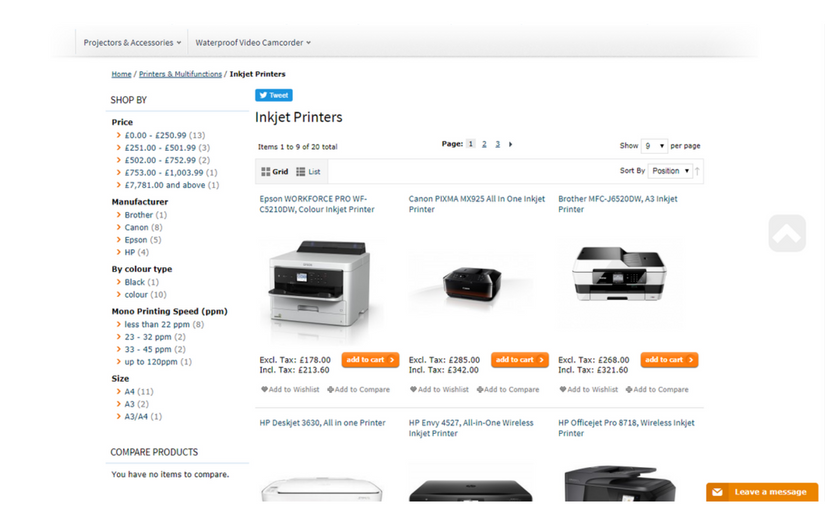Add Brother MFC-J6520DW to wishlist
Image resolution: width=825 pixels, height=525 pixels.
point(589,390)
